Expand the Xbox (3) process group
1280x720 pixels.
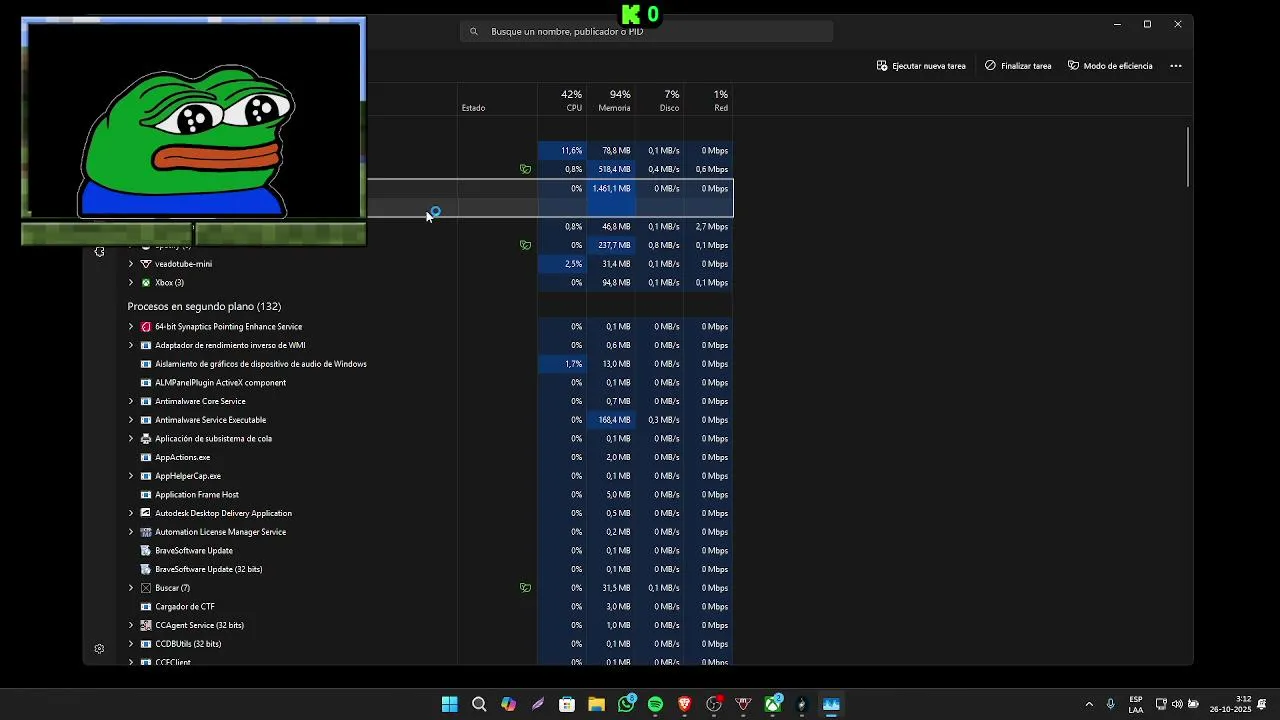coord(131,283)
